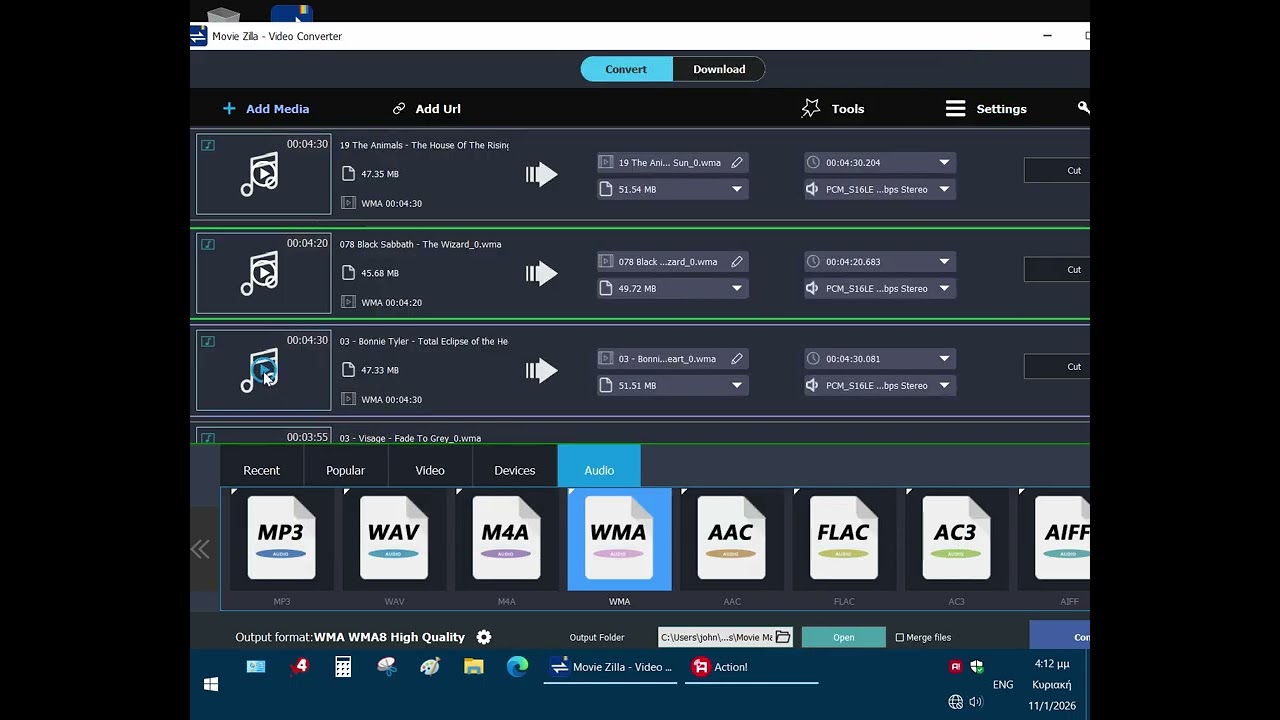The width and height of the screenshot is (1280, 720).
Task: Switch to Action! taskbar window
Action: click(x=751, y=667)
